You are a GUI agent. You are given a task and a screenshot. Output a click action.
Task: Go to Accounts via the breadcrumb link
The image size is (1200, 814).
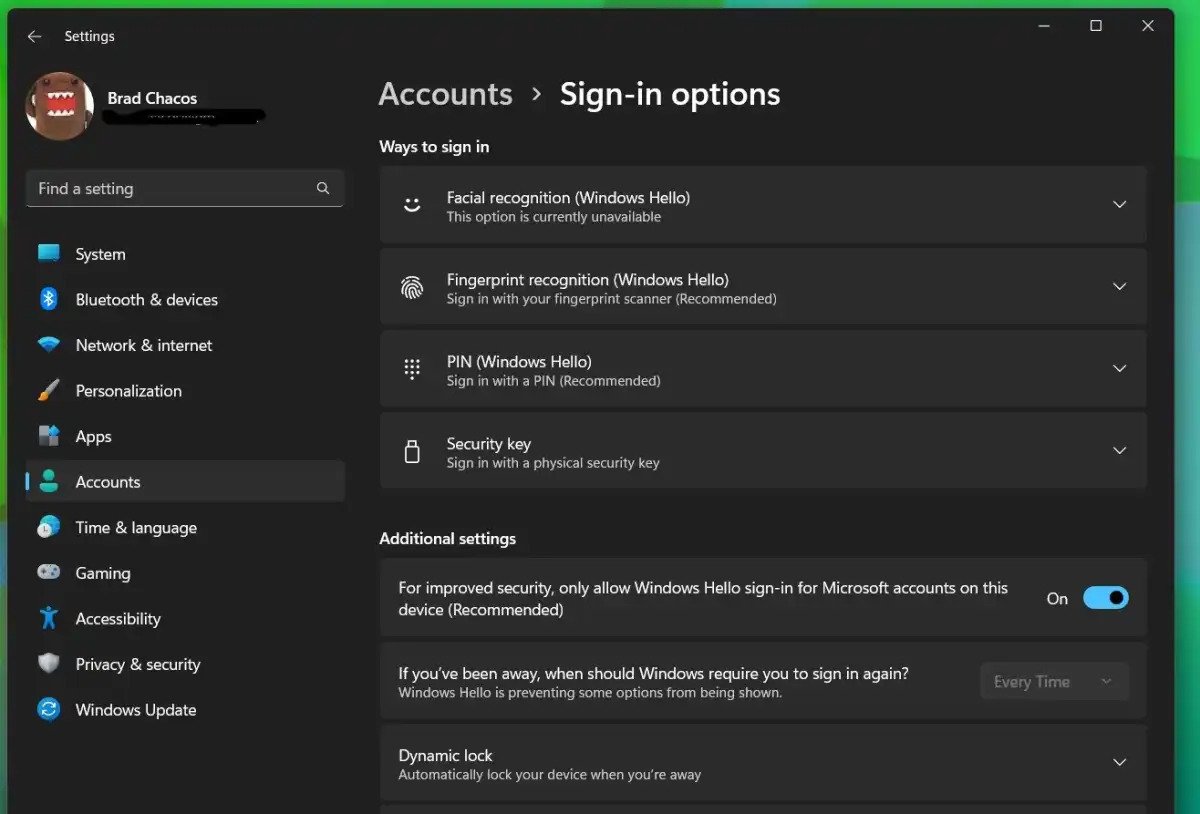pos(445,94)
